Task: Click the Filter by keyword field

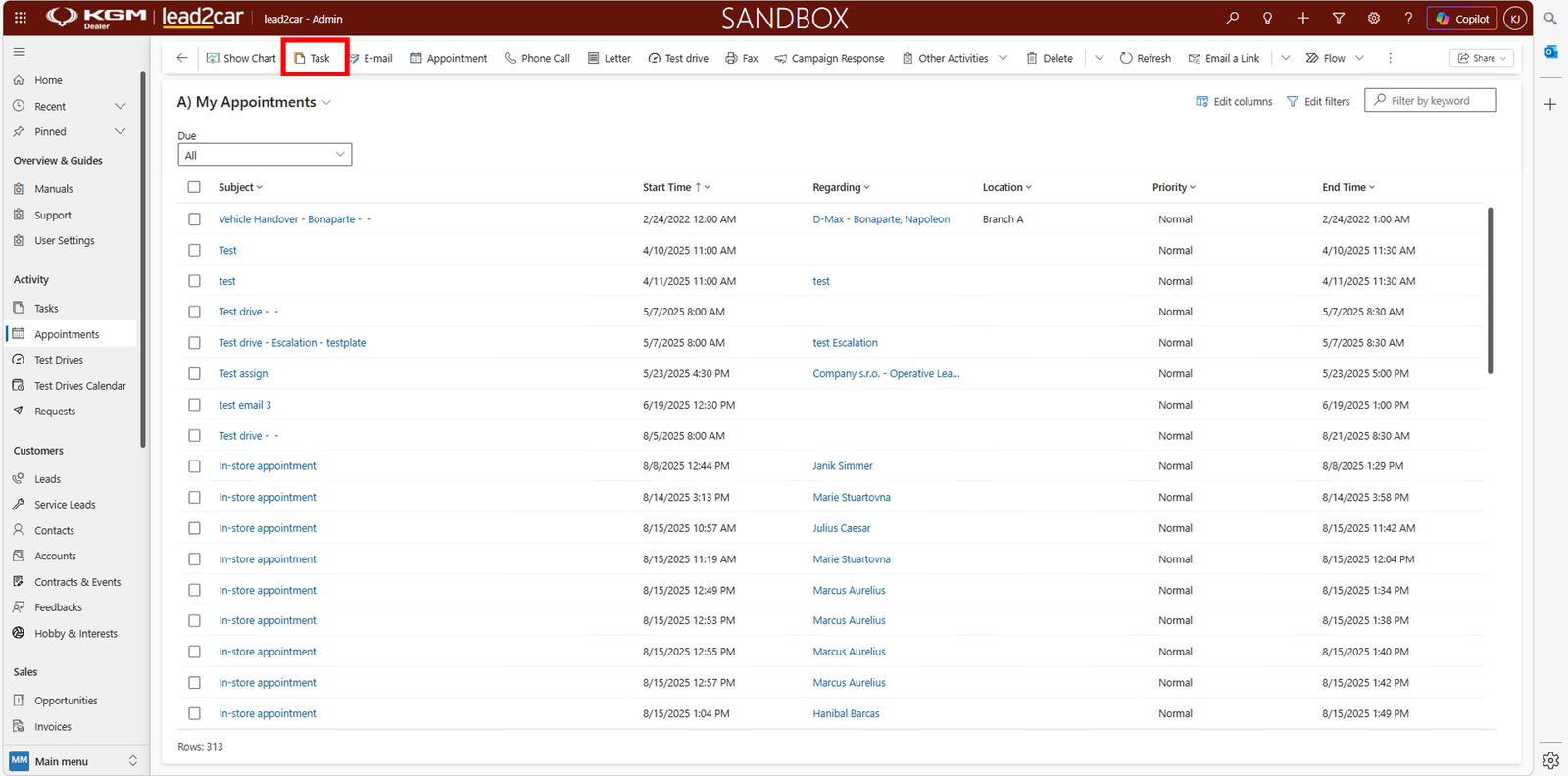Action: tap(1430, 100)
